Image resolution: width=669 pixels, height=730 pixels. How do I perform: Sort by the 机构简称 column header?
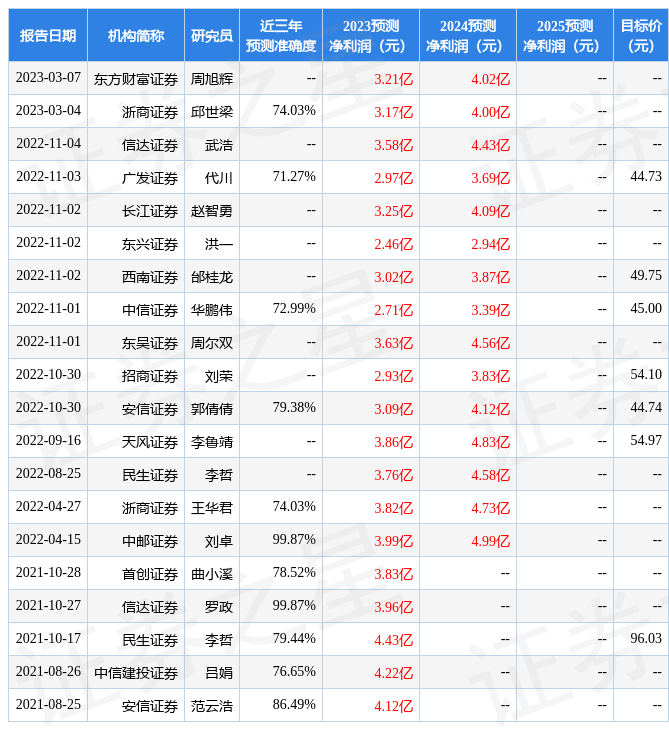point(136,35)
